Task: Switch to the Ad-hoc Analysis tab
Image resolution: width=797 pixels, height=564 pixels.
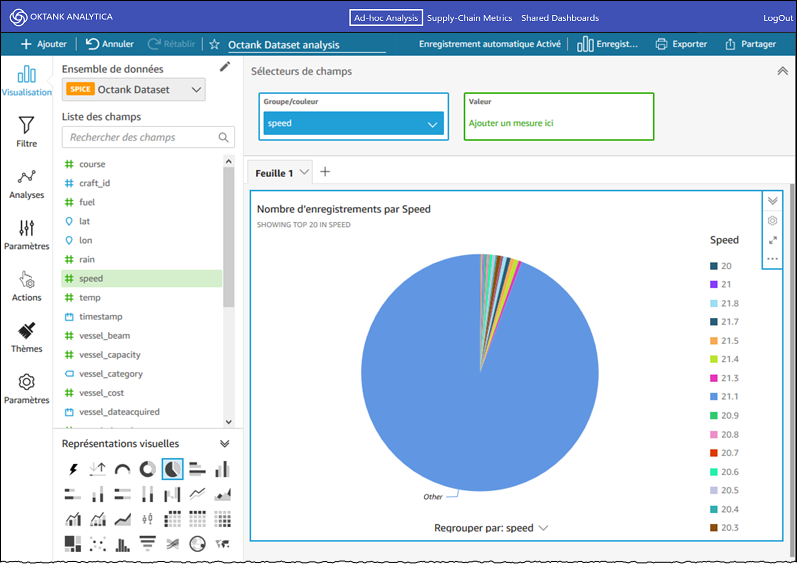Action: pyautogui.click(x=386, y=18)
